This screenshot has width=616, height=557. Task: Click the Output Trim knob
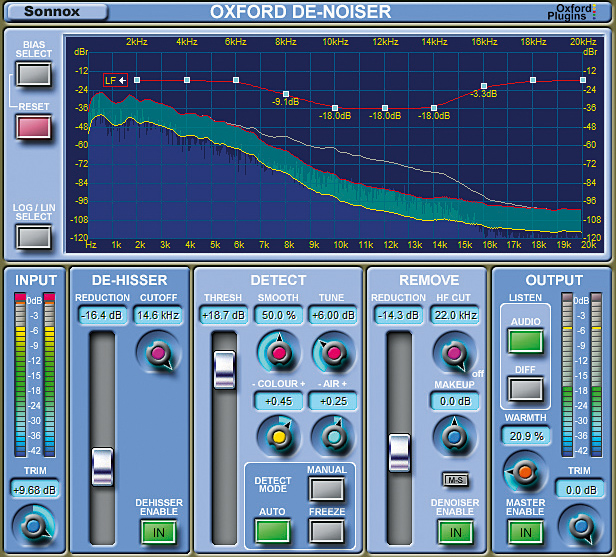(581, 526)
